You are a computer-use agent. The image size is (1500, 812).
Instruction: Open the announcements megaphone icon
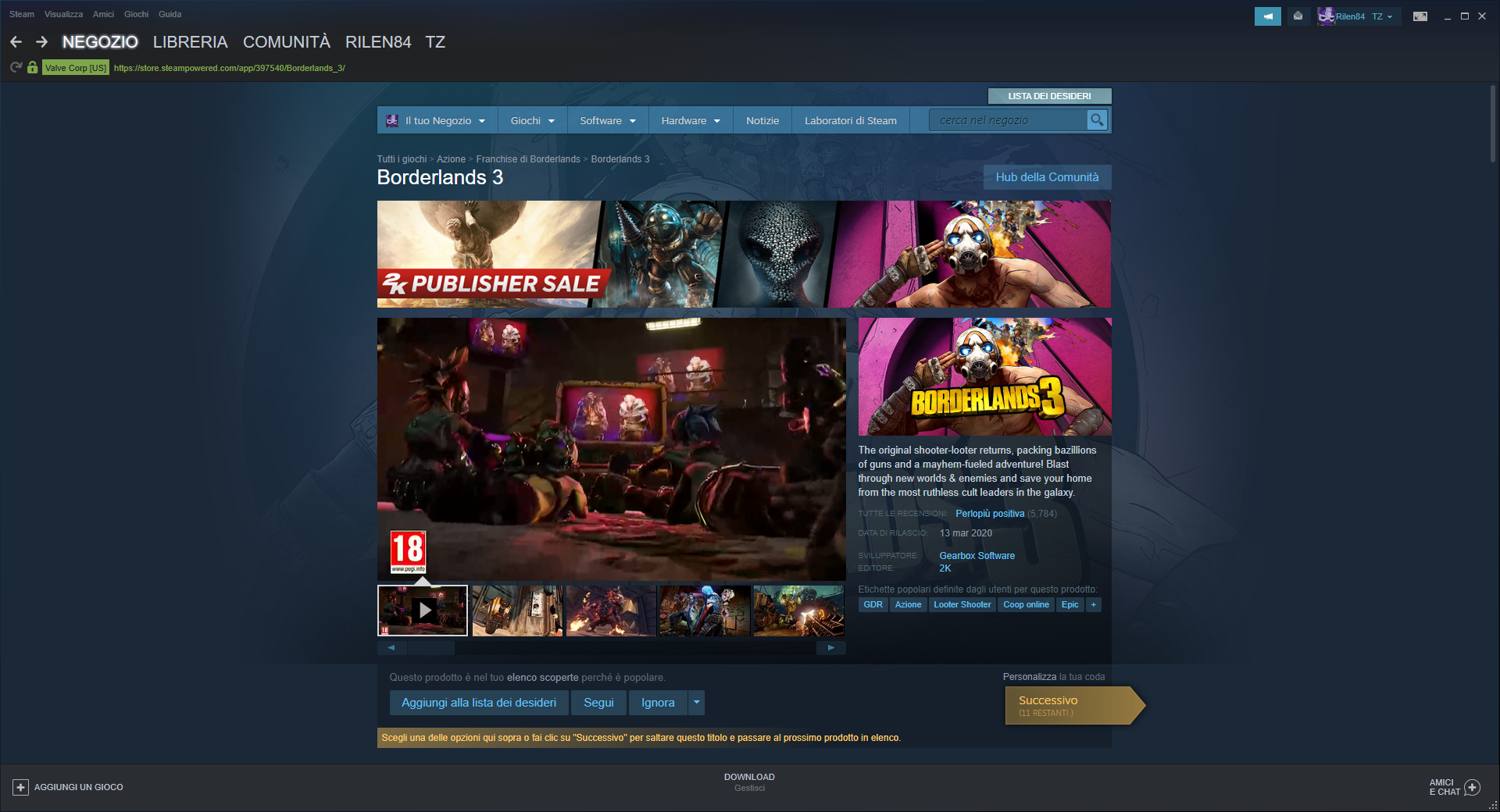point(1267,16)
